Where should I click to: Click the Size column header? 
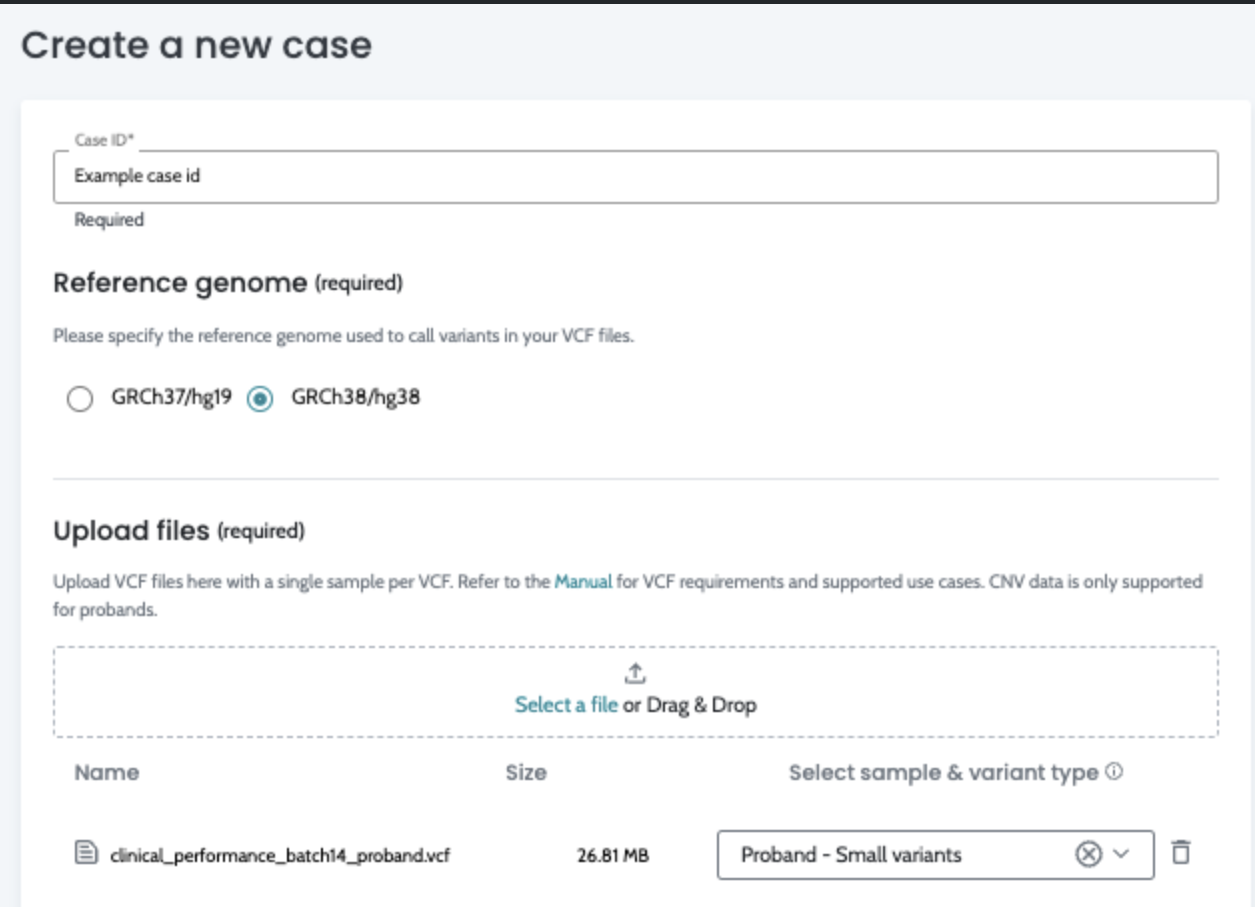(x=526, y=773)
